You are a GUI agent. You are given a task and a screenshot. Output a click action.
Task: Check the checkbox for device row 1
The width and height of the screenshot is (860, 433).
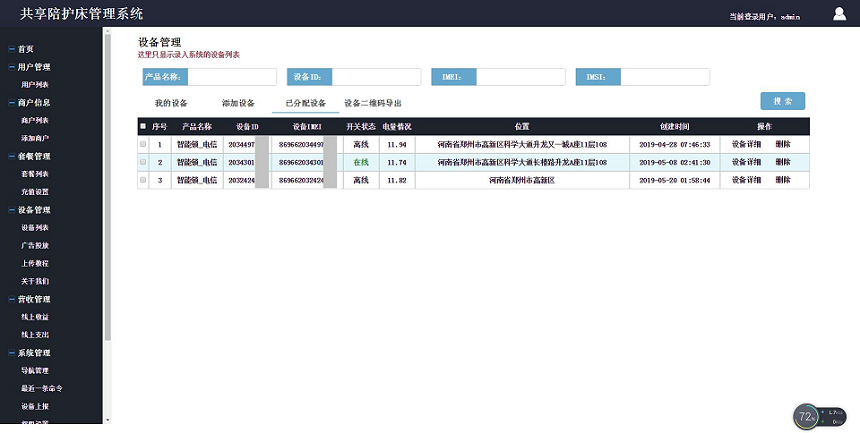click(143, 145)
